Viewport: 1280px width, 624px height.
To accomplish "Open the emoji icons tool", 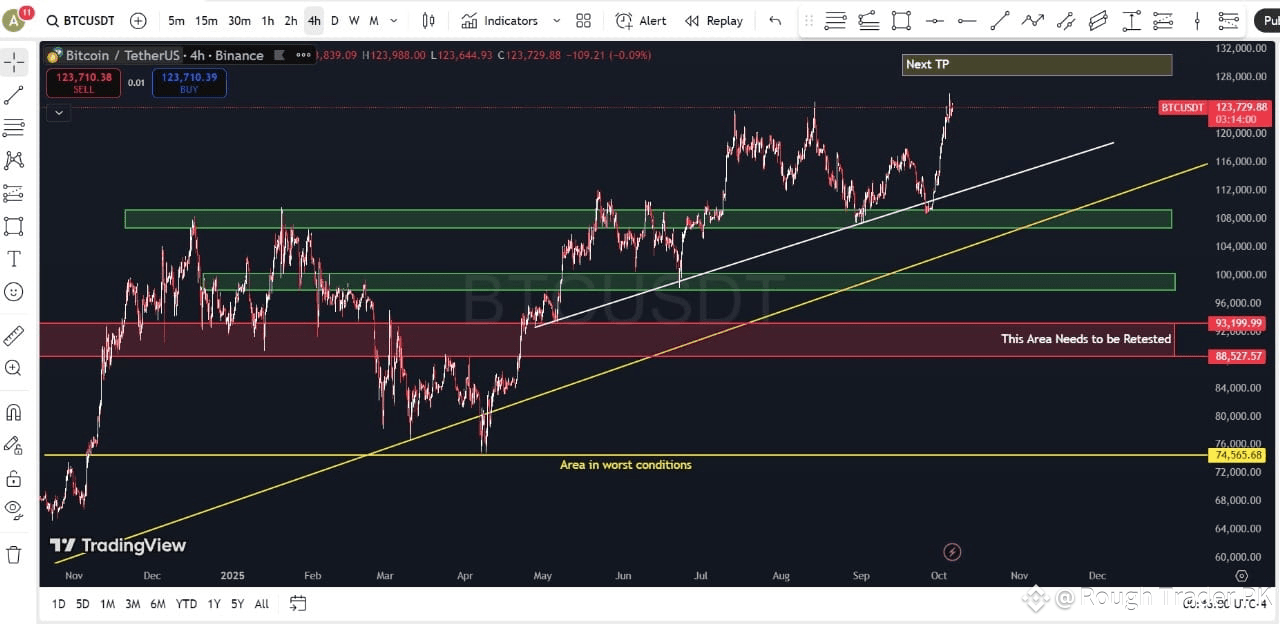I will point(14,292).
